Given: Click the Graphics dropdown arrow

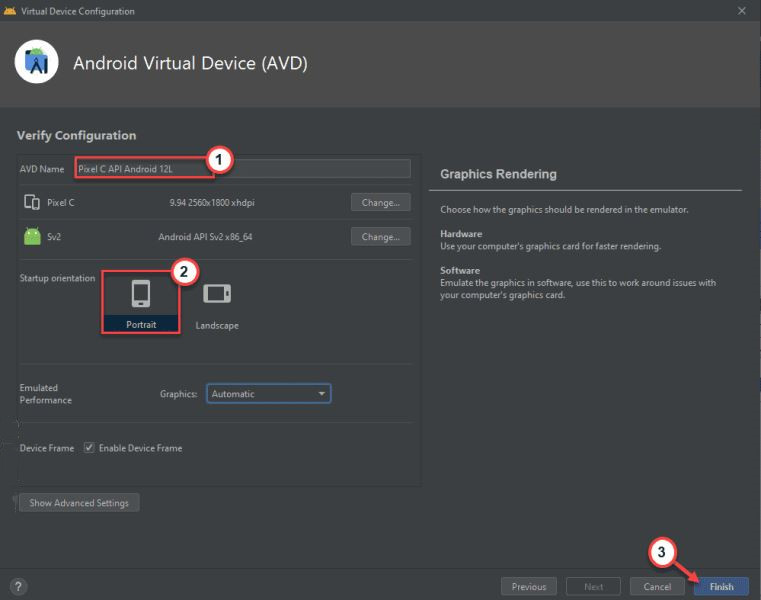Looking at the screenshot, I should point(321,394).
